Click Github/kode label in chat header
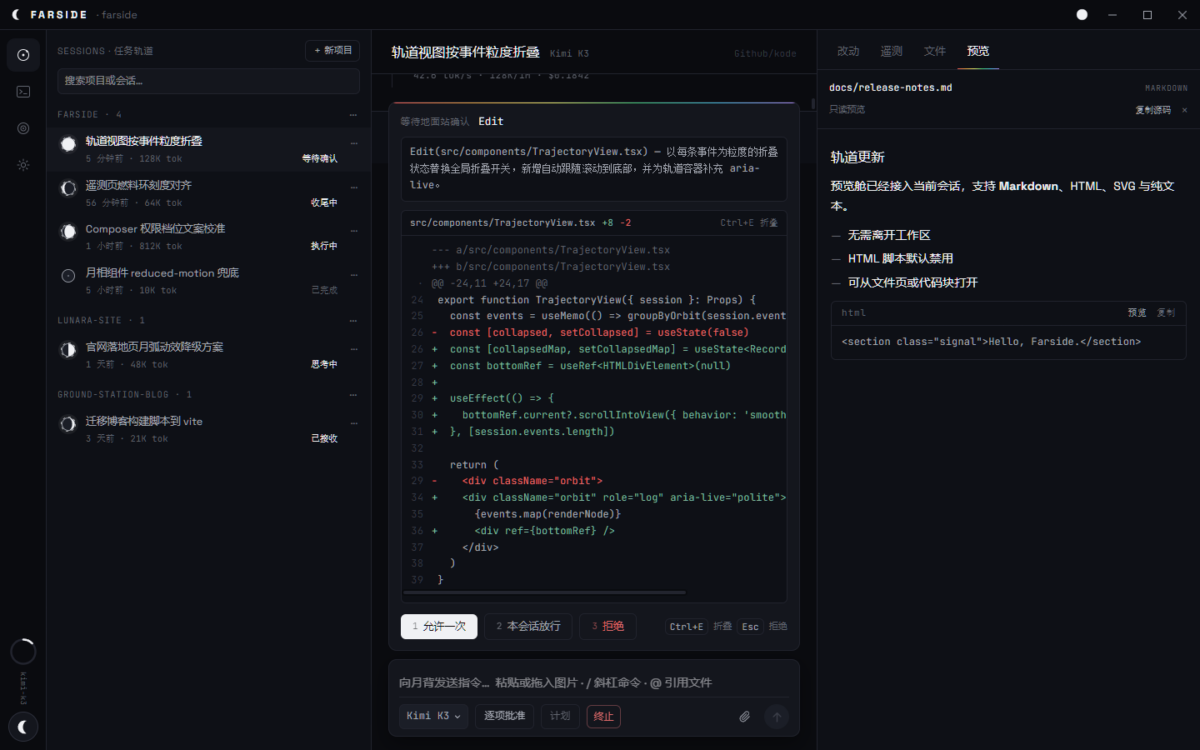 tap(765, 54)
